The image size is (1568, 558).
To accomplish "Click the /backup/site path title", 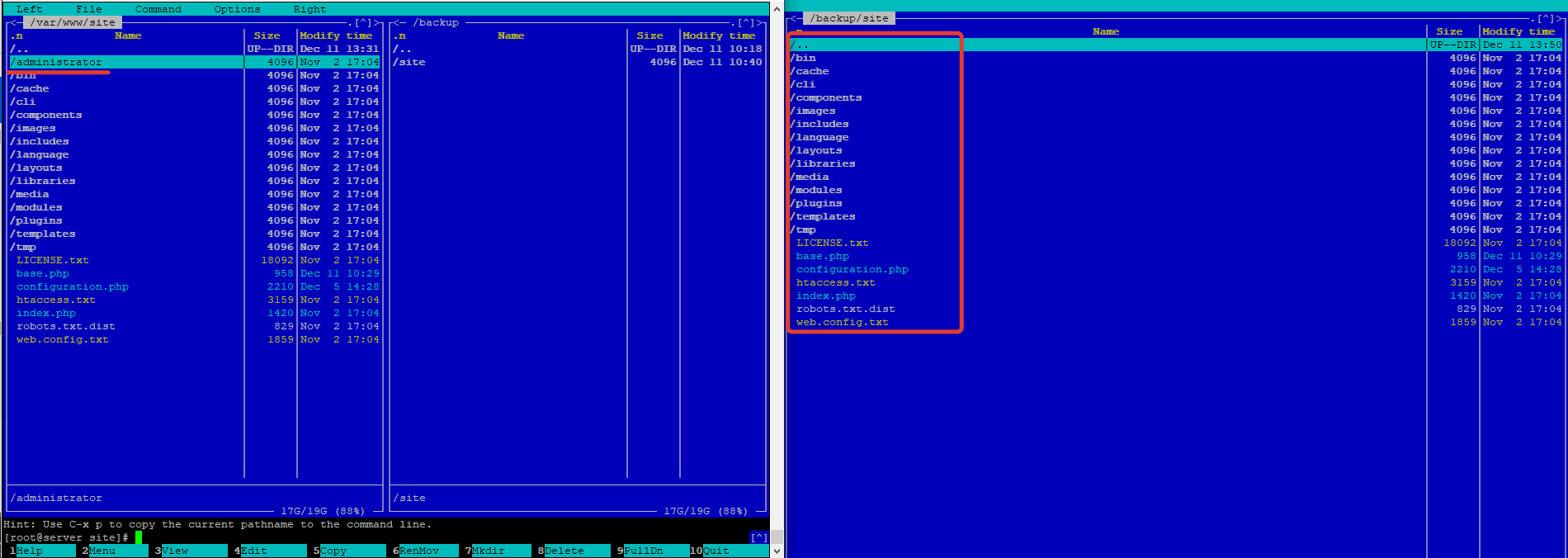I will click(849, 18).
